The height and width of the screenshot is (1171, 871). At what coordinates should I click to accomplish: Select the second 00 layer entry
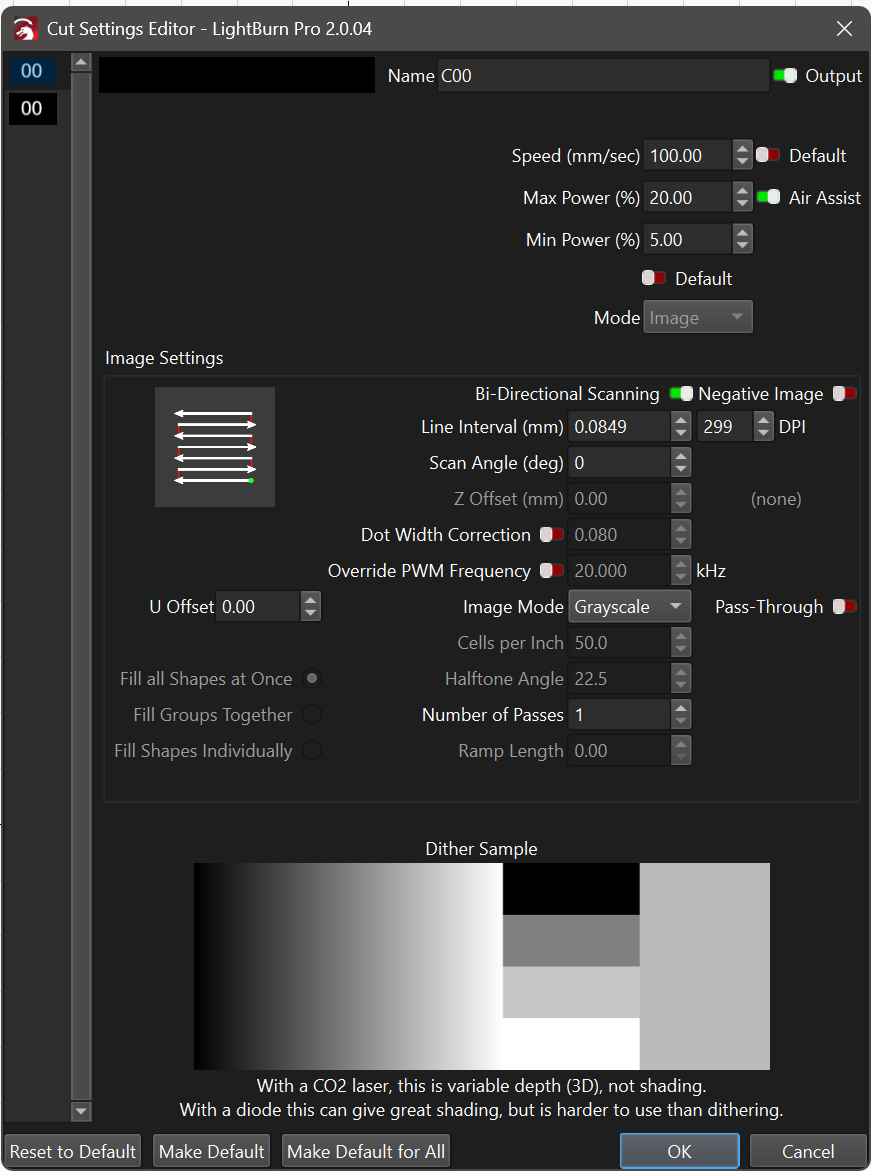(x=32, y=108)
